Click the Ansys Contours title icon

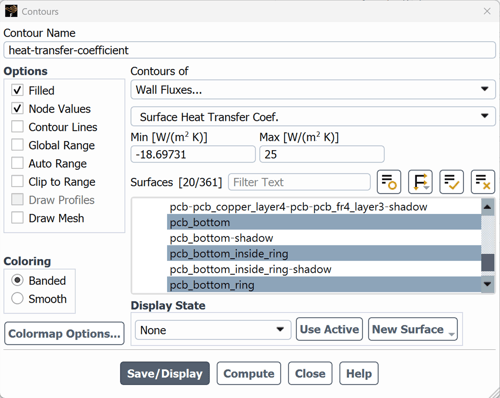(x=11, y=11)
